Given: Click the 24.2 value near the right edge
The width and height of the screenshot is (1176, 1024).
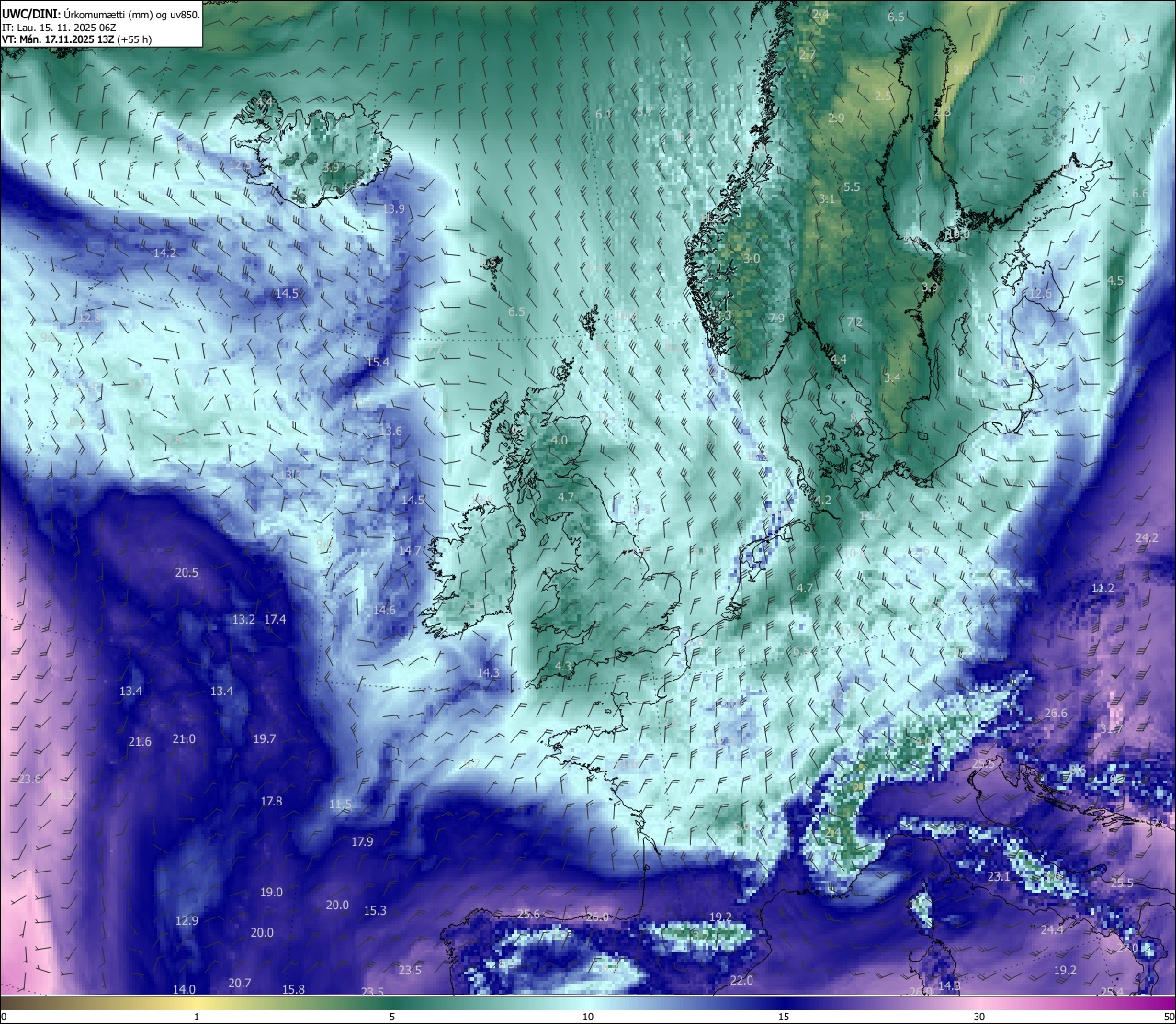Looking at the screenshot, I should click(1147, 538).
